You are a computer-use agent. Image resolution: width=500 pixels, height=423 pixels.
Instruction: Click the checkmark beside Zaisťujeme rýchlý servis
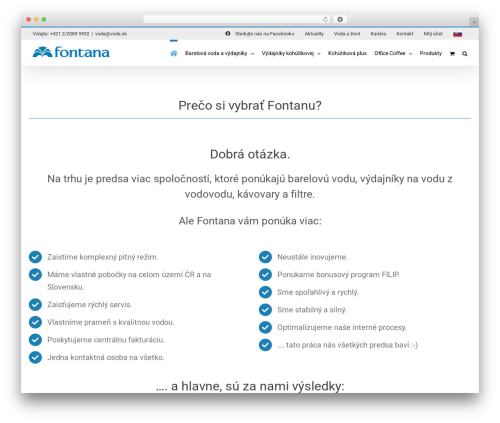pos(35,305)
